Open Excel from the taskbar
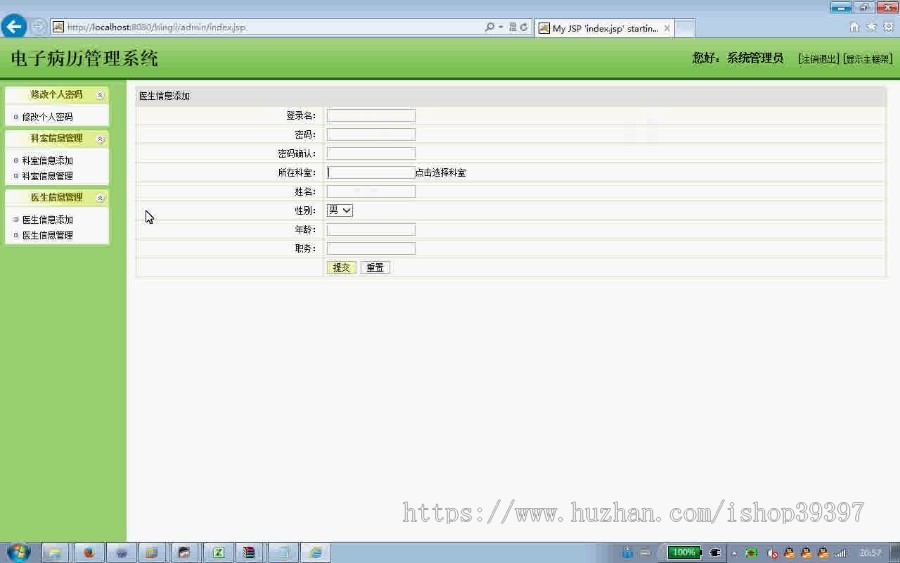 218,553
